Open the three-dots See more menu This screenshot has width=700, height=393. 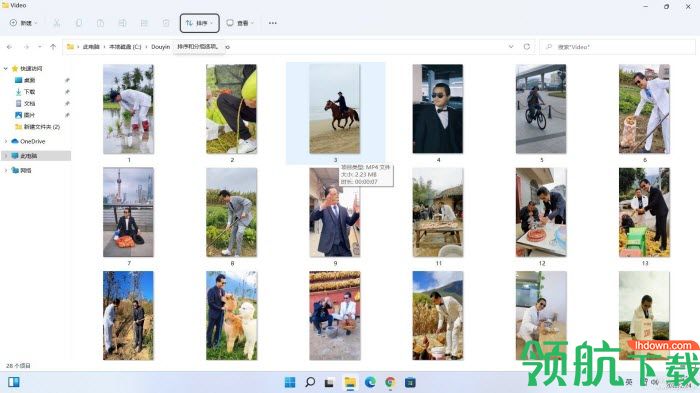coord(273,23)
